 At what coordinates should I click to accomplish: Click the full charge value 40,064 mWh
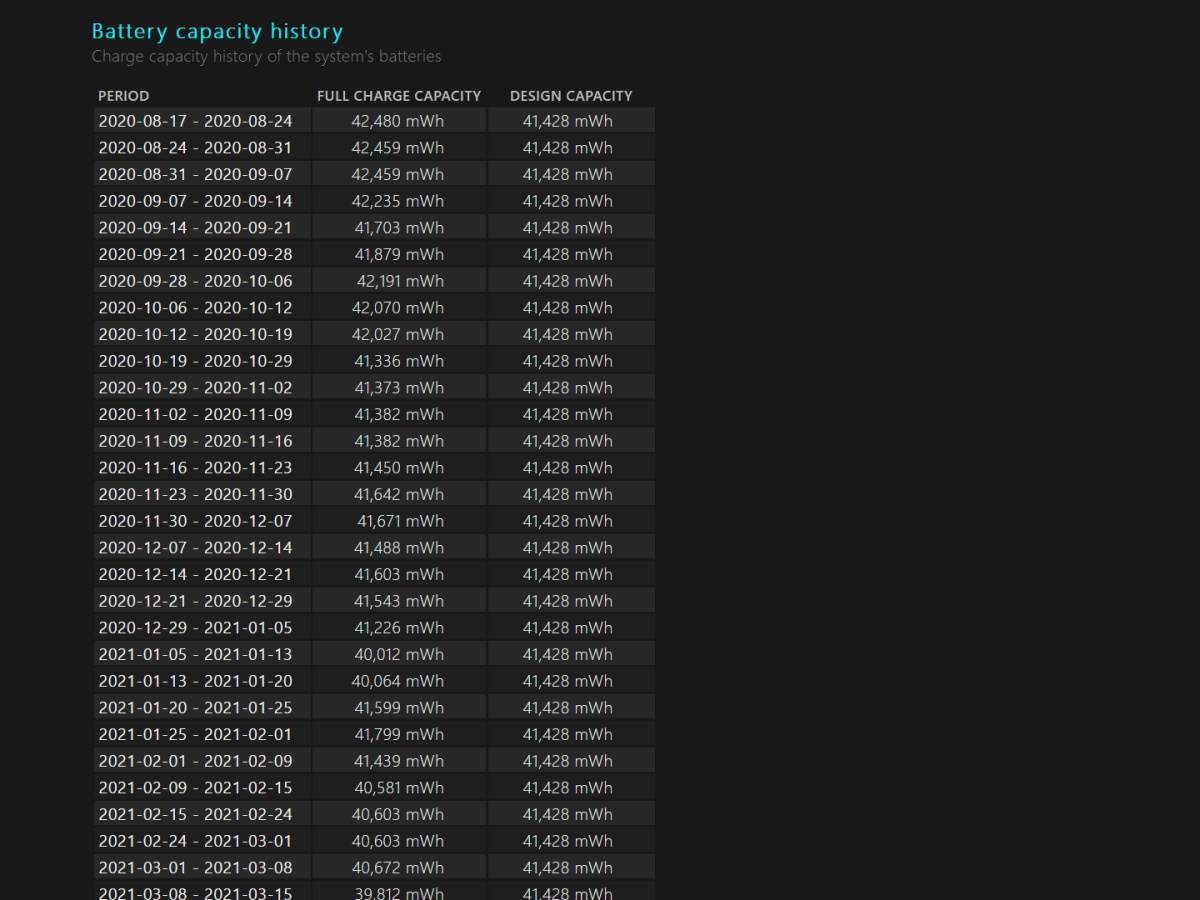(x=398, y=681)
